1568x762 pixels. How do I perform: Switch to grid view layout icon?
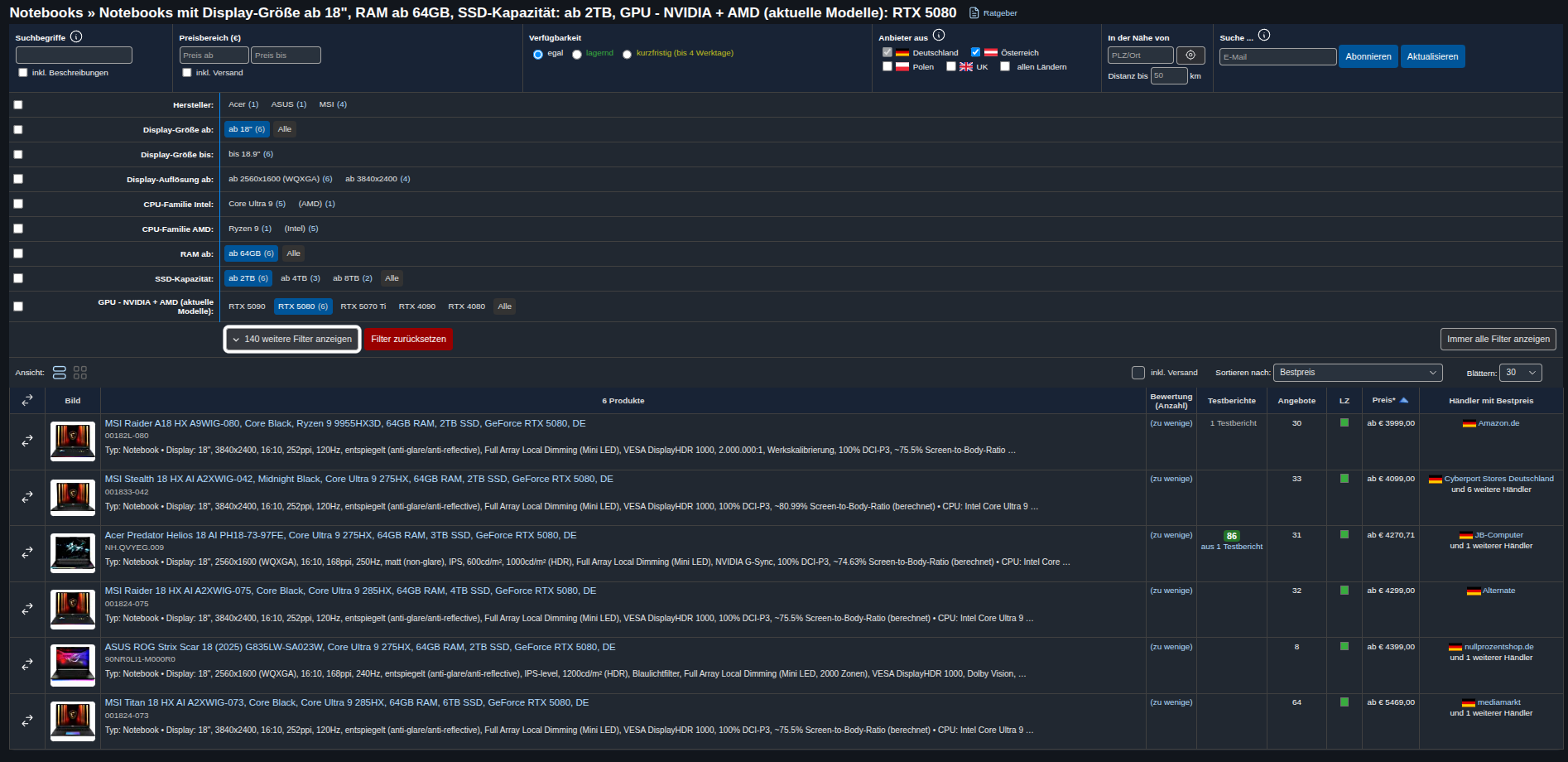point(80,373)
